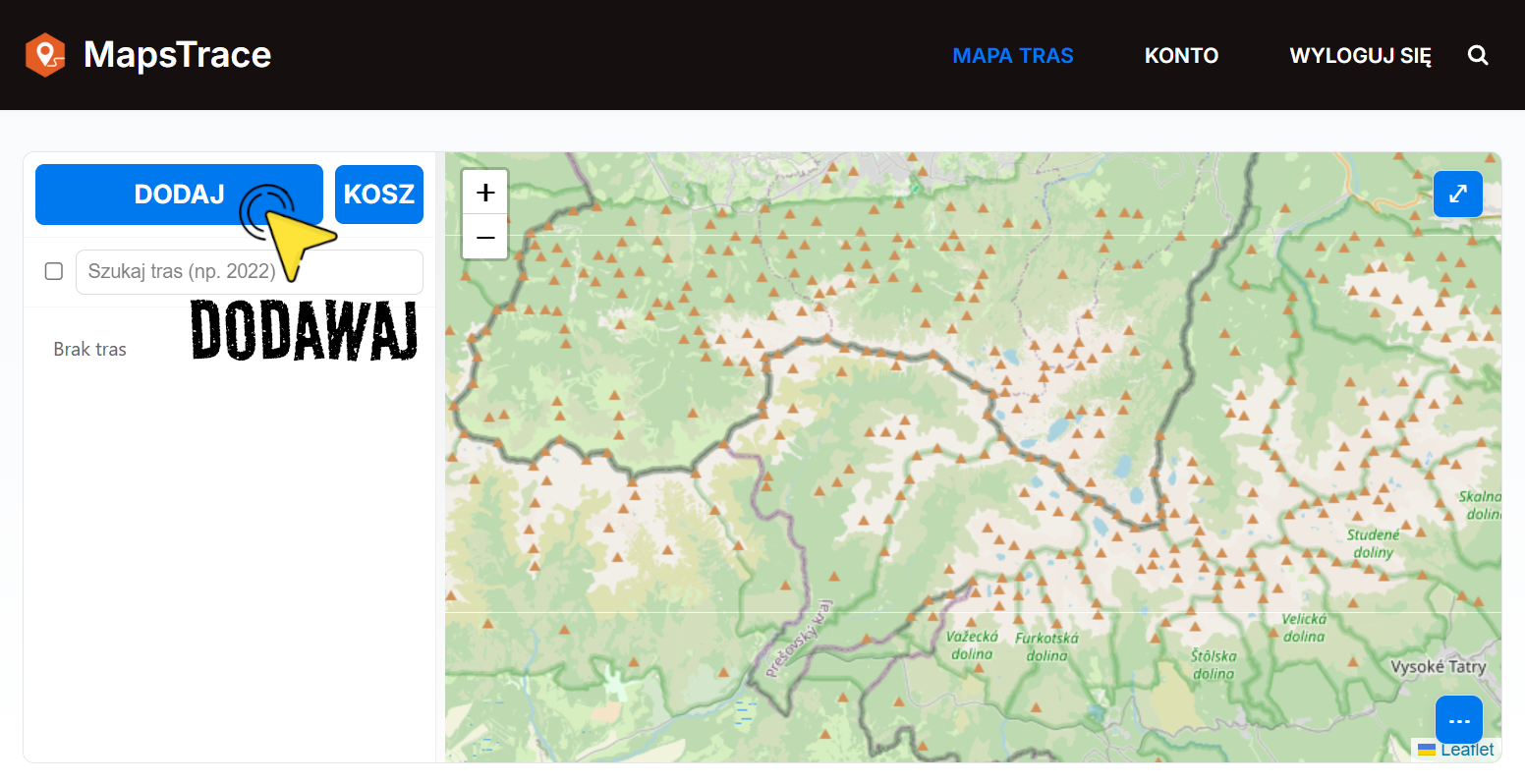Image resolution: width=1525 pixels, height=784 pixels.
Task: Toggle the select-all routes checkbox
Action: click(54, 271)
